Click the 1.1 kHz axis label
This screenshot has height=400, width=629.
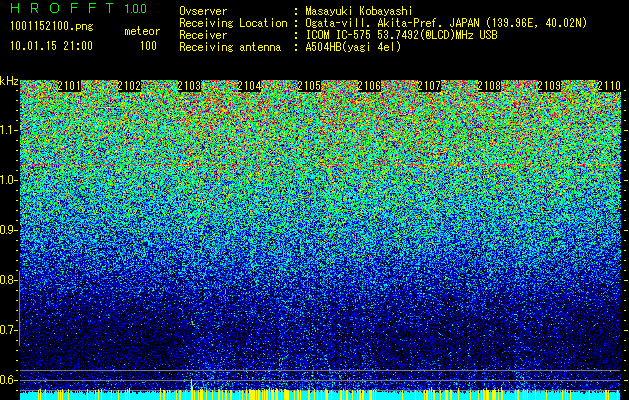(x=8, y=130)
